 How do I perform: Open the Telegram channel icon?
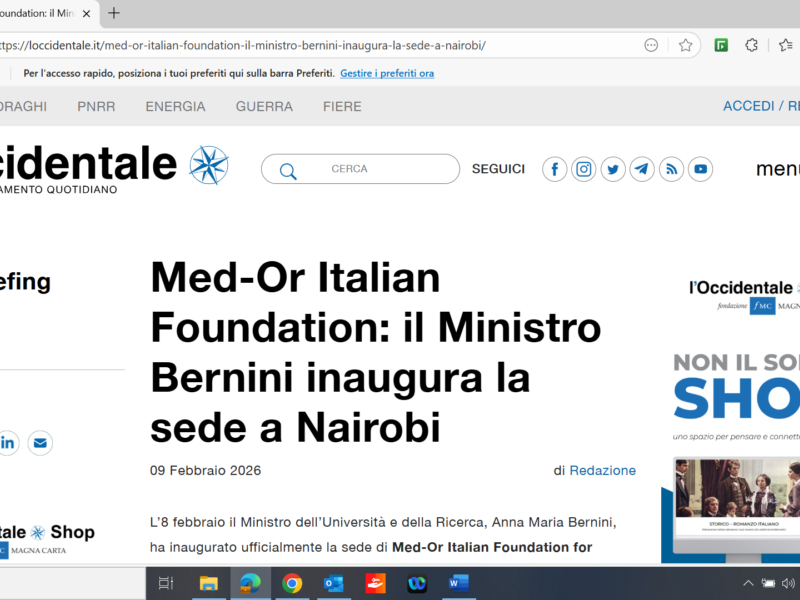pyautogui.click(x=641, y=169)
